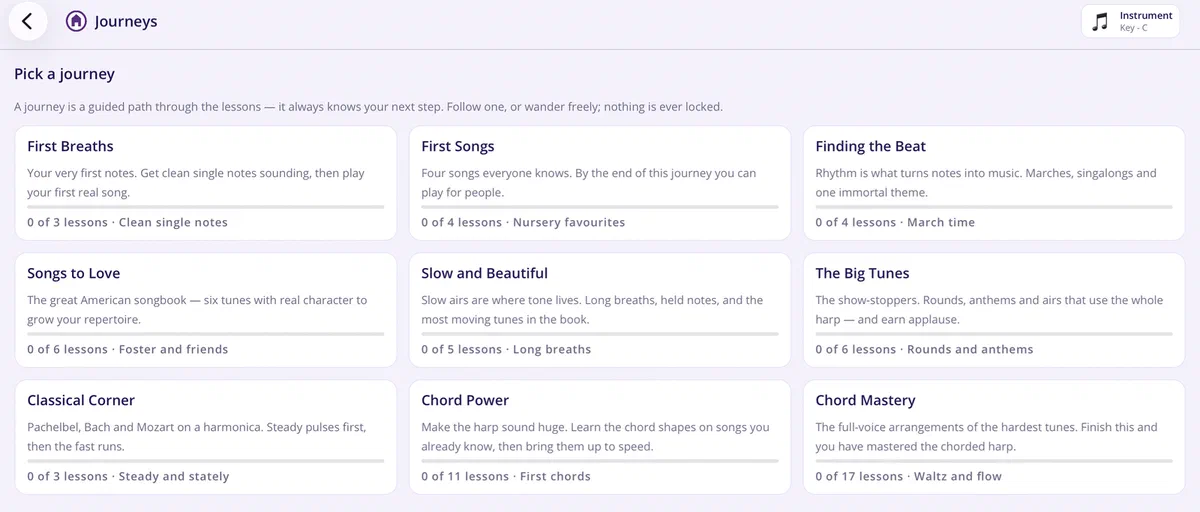Click description starting "Pachelbel, Bach and Mozart"

tap(197, 437)
